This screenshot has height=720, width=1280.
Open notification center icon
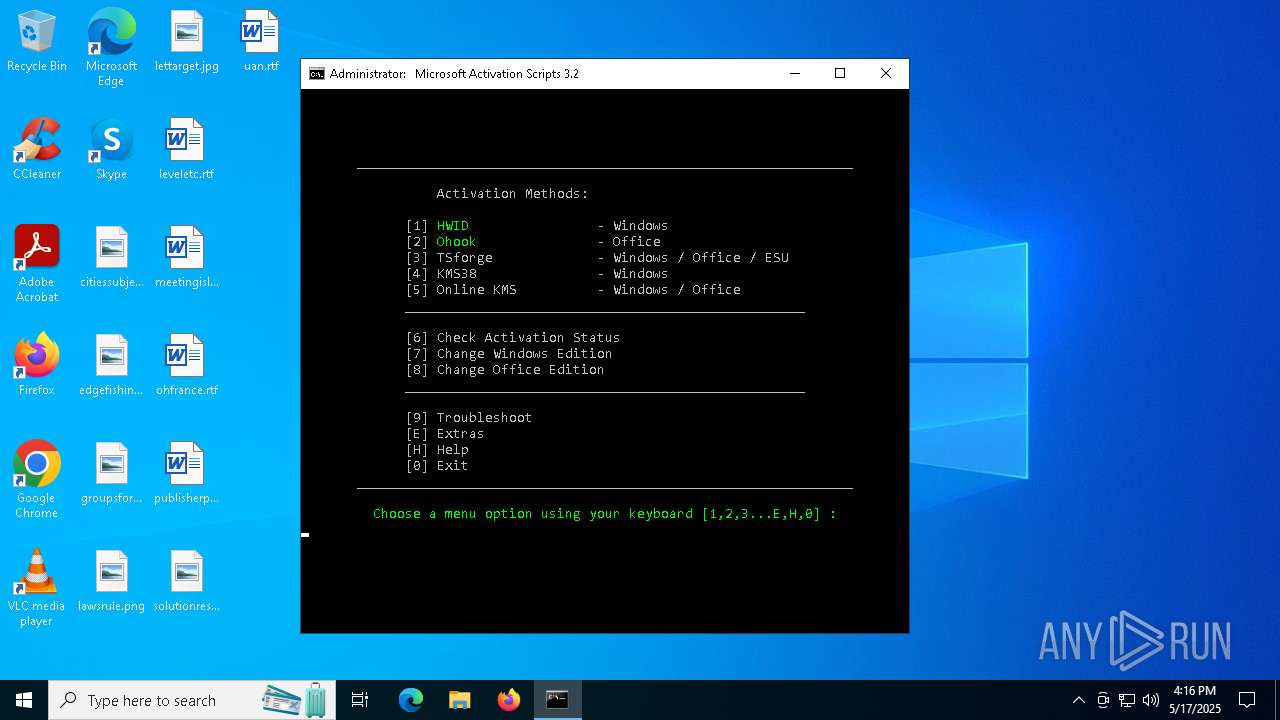point(1247,700)
